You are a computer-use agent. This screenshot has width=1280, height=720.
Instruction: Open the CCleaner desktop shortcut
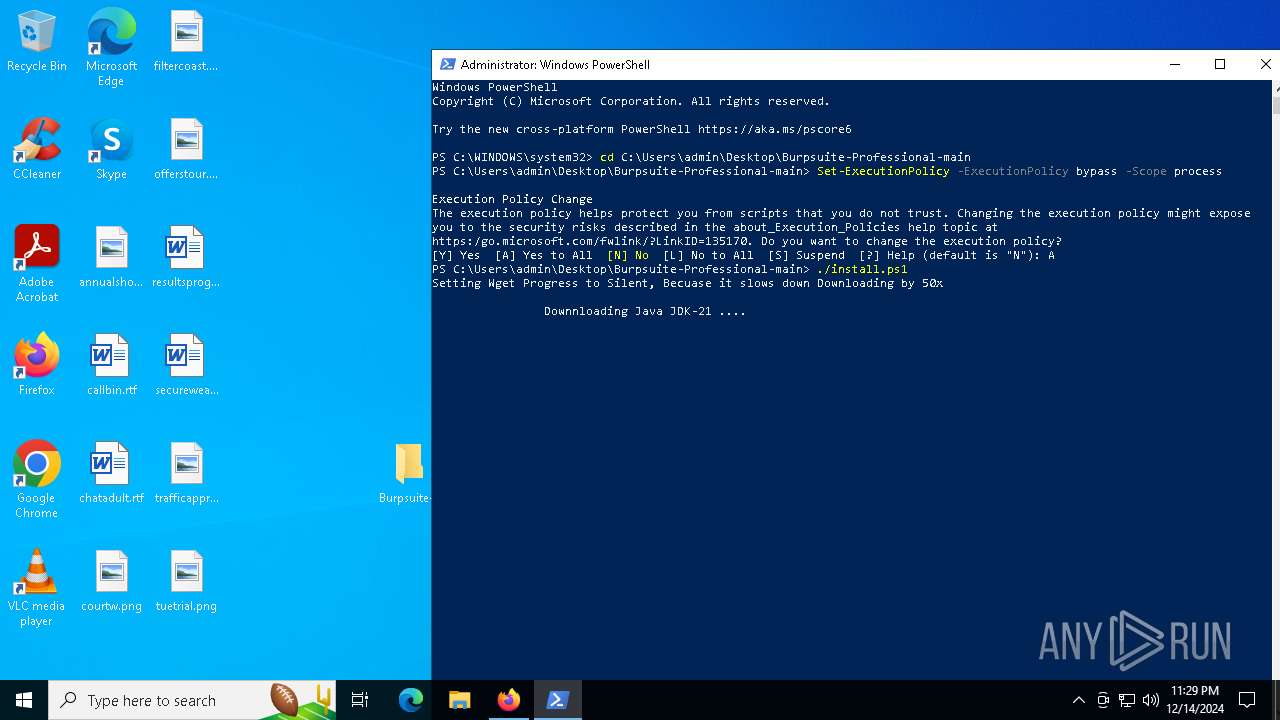coord(37,150)
